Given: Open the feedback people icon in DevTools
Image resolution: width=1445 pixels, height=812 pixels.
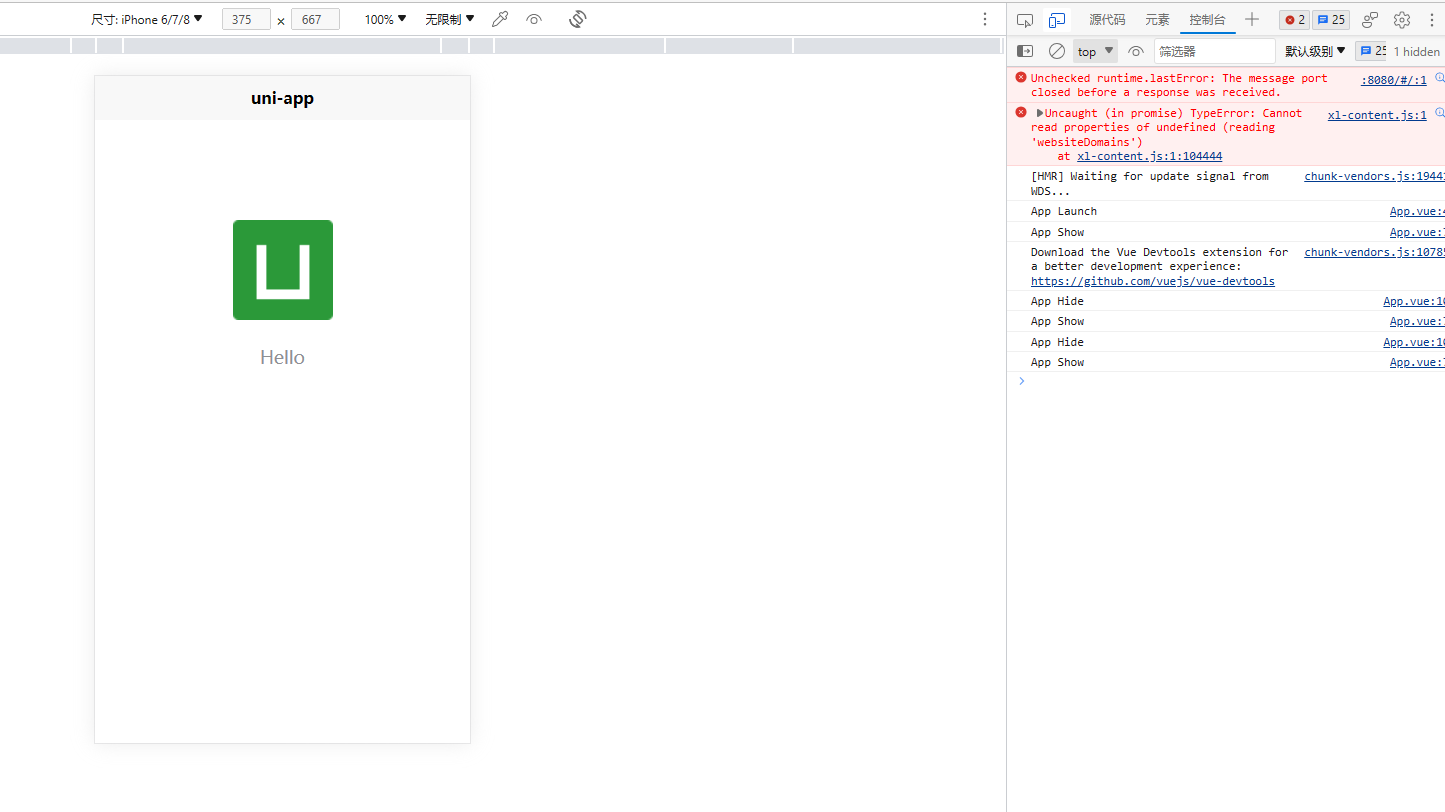Looking at the screenshot, I should pyautogui.click(x=1370, y=20).
